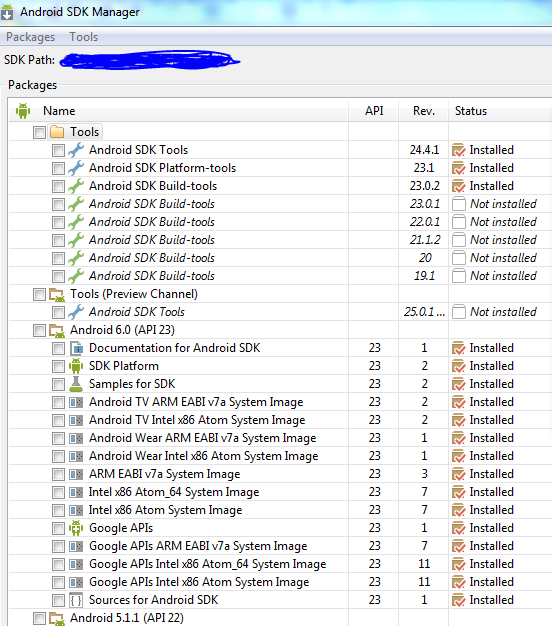Click Android TV ARM EABI v7a image icon

(76, 402)
